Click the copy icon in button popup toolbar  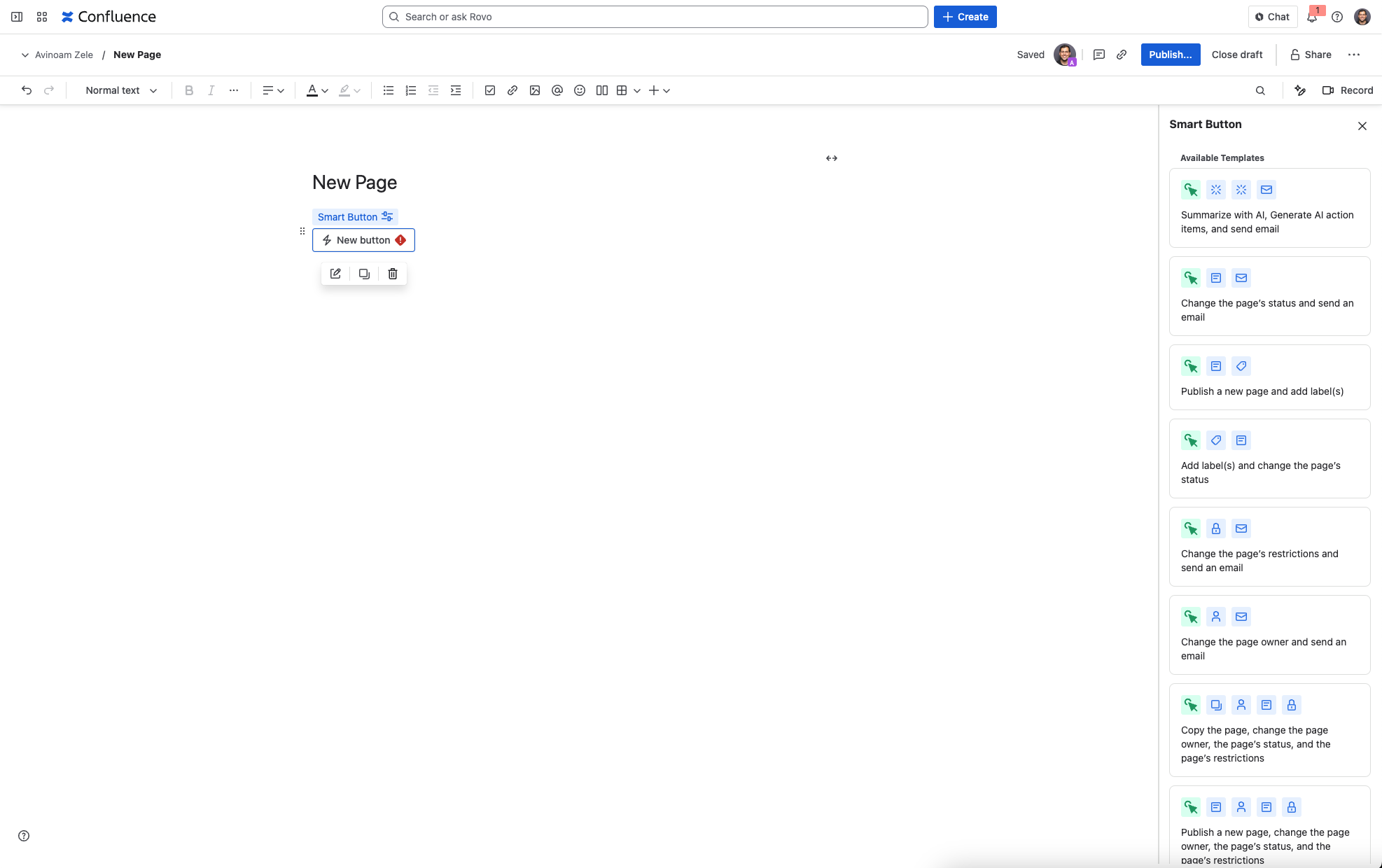coord(364,274)
